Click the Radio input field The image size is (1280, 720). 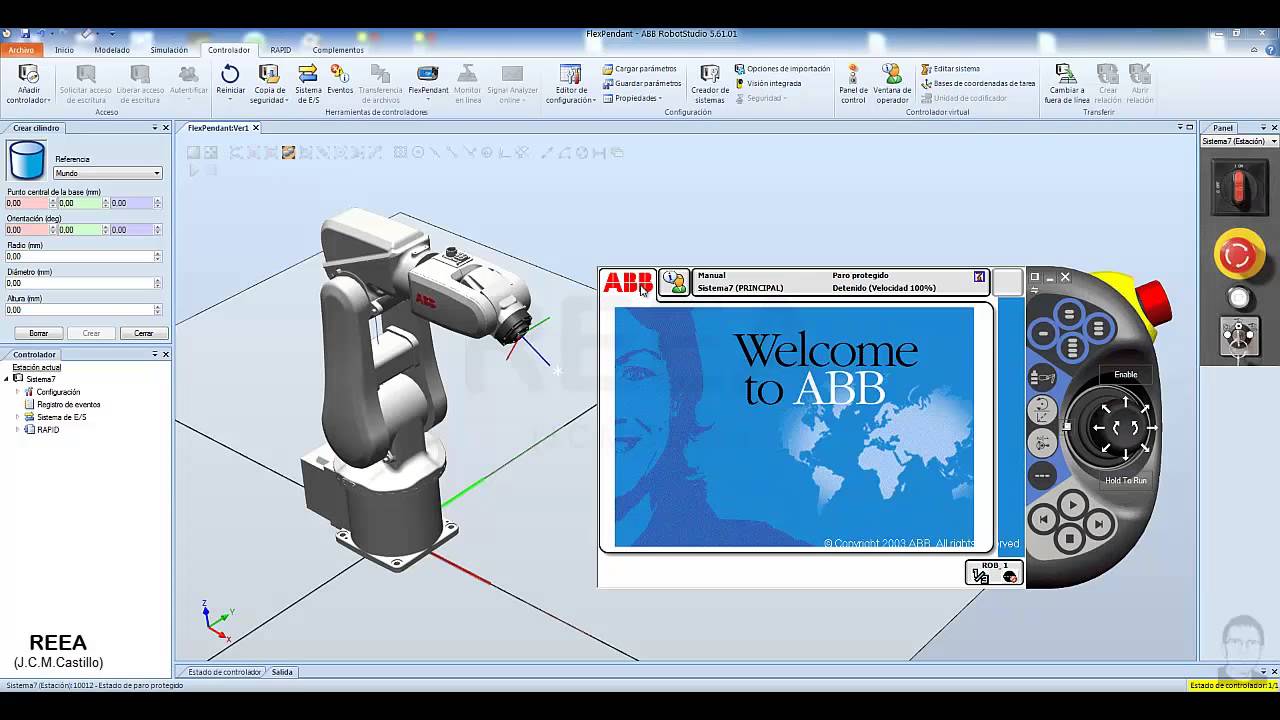(x=79, y=257)
